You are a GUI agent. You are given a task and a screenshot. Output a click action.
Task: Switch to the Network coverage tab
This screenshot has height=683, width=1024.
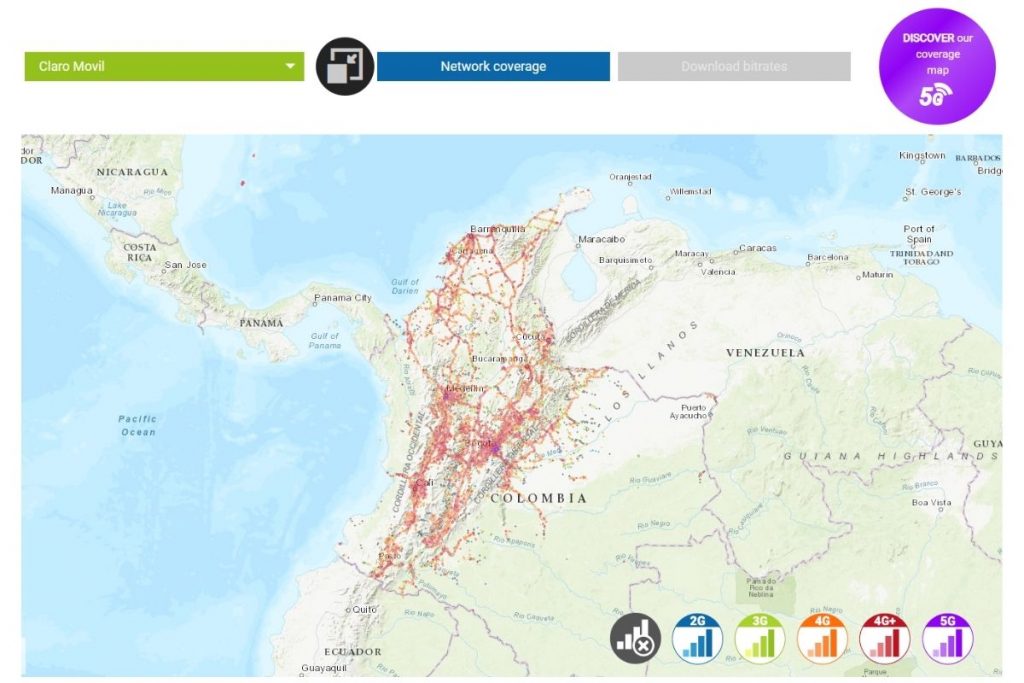pyautogui.click(x=493, y=66)
